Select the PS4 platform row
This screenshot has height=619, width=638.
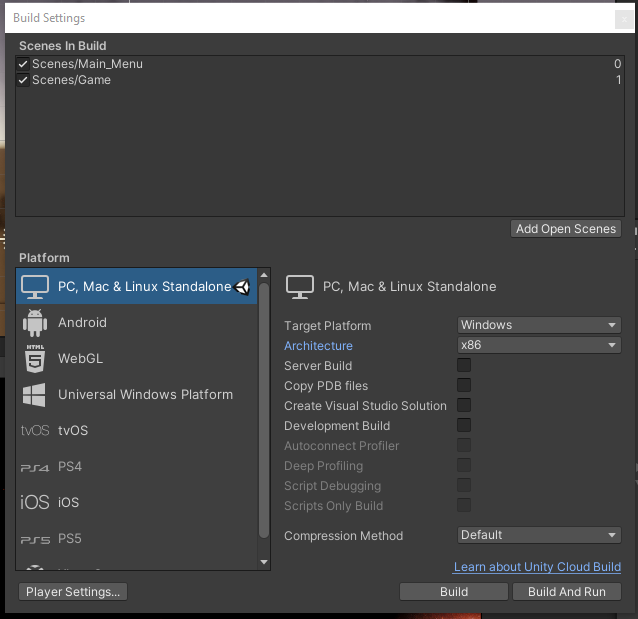point(136,466)
